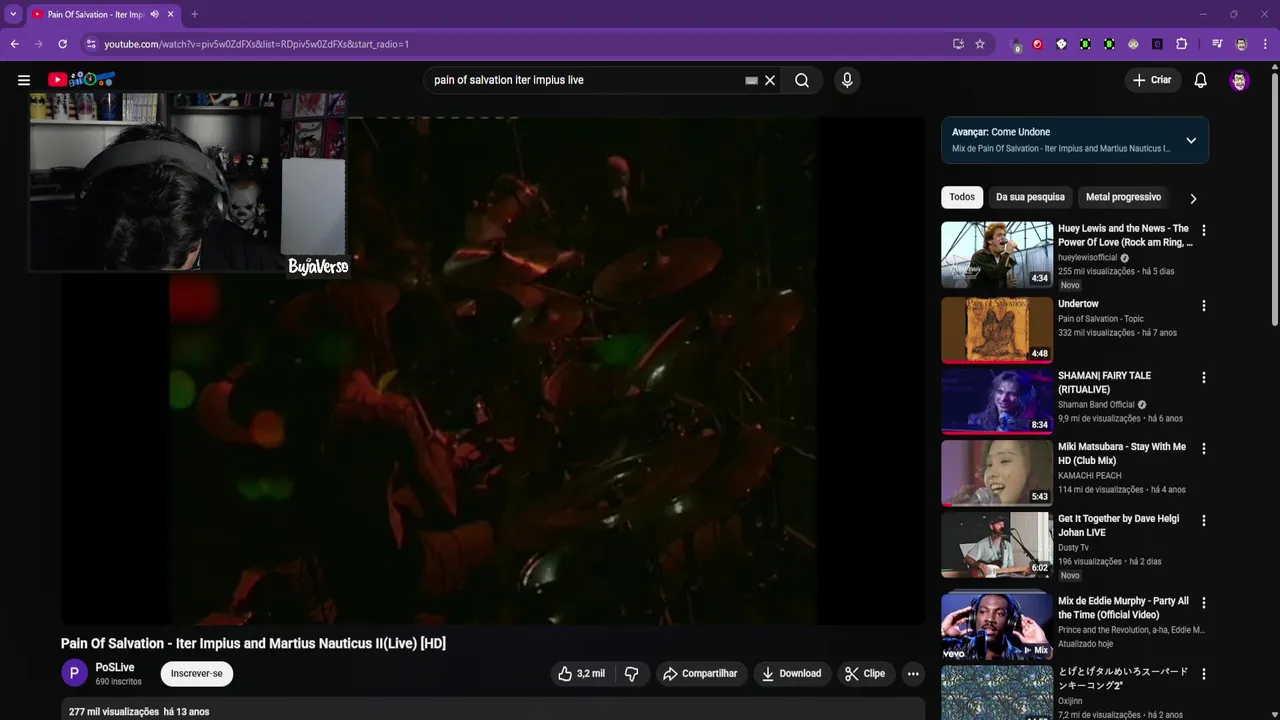The width and height of the screenshot is (1280, 720).
Task: Click the URL address bar
Action: (520, 44)
